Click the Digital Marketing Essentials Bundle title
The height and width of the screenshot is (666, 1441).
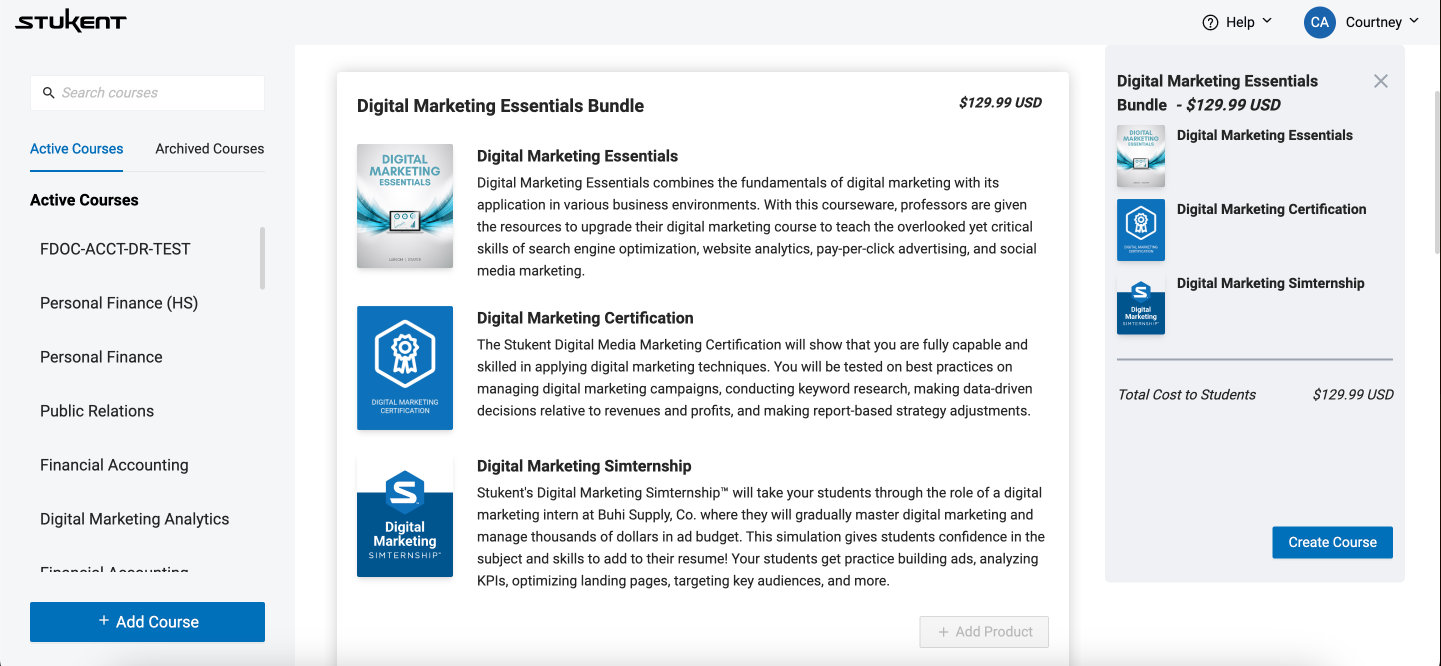coord(500,106)
